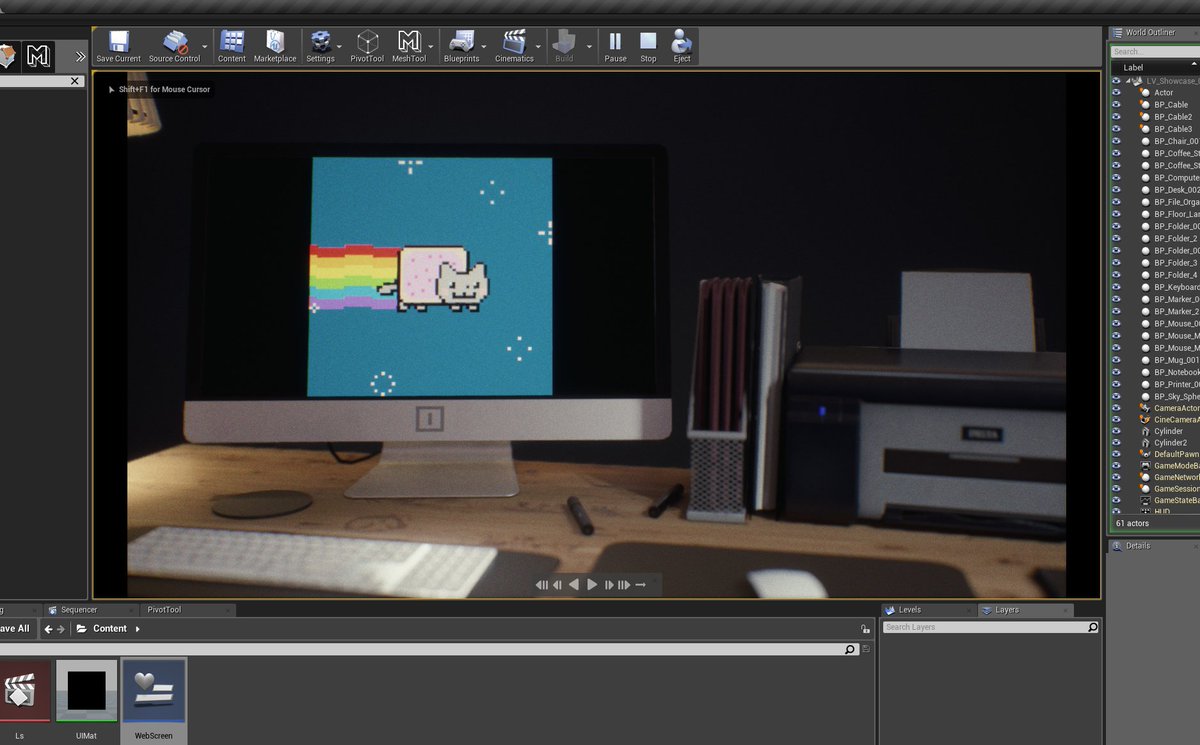Open the Build options dropdown arrow
The width and height of the screenshot is (1200, 745).
(x=589, y=46)
